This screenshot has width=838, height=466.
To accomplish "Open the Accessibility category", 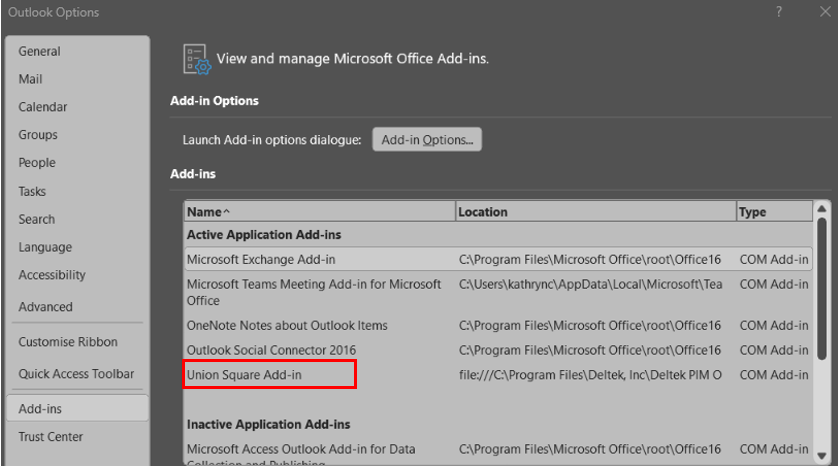I will click(52, 275).
